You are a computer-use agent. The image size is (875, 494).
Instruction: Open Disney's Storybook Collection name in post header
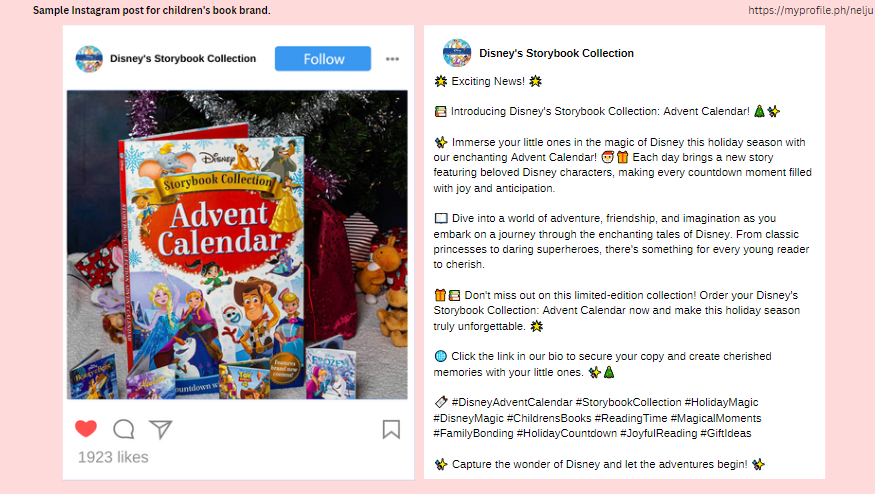pos(183,59)
